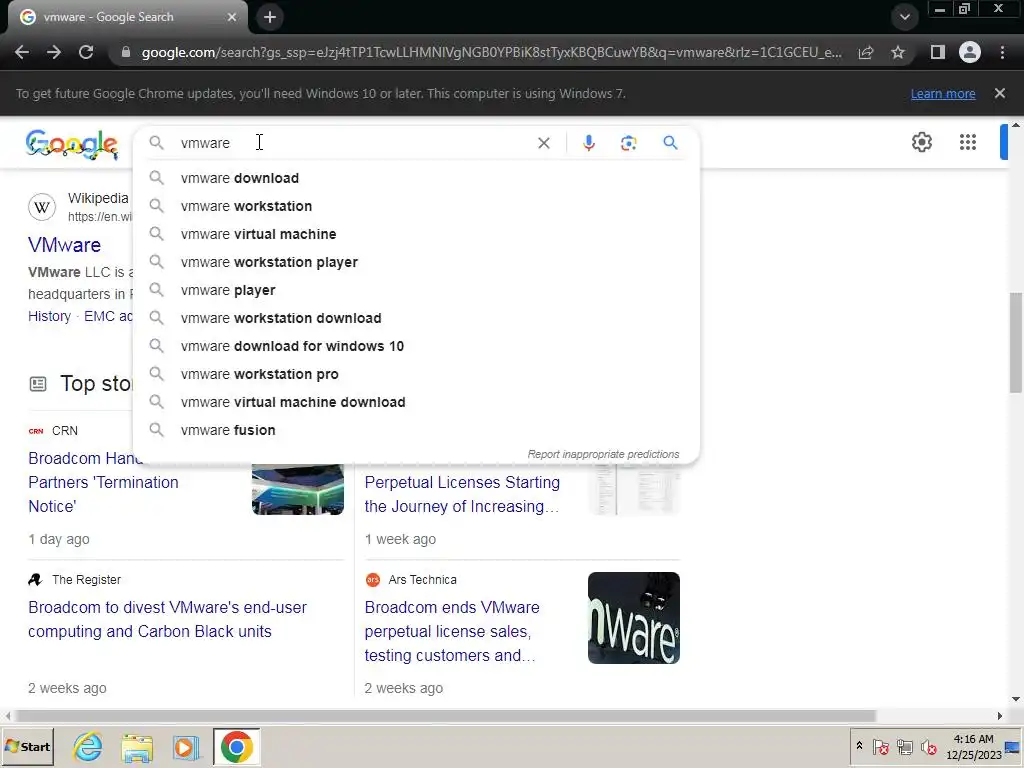Viewport: 1024px width, 768px height.
Task: Select Chrome in the taskbar
Action: (x=236, y=746)
